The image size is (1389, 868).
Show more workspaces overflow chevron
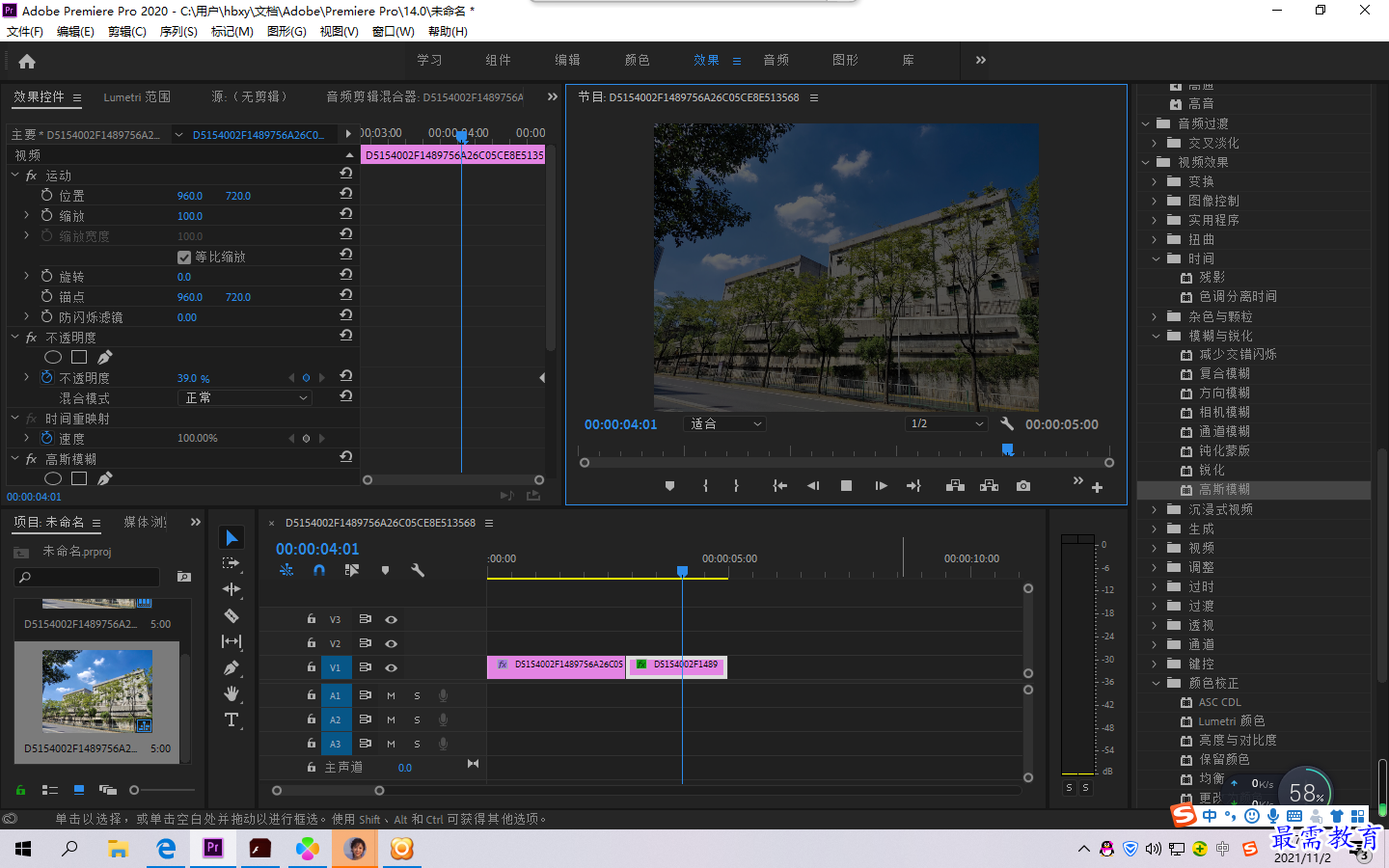coord(981,60)
